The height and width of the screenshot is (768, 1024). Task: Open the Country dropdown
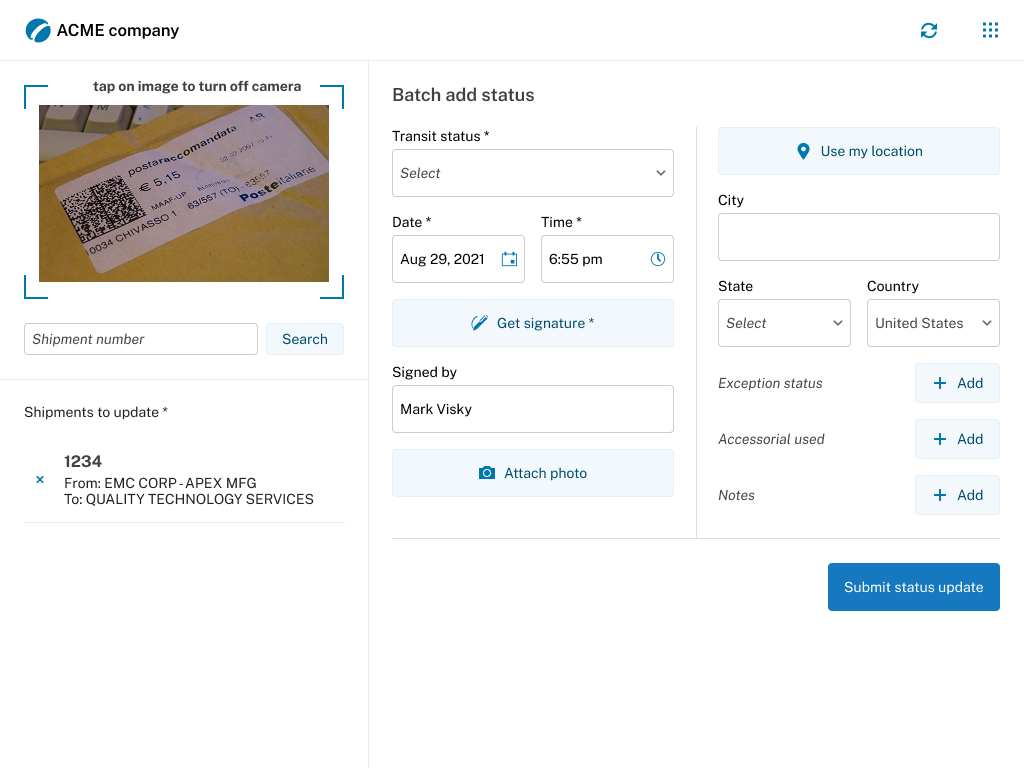click(x=933, y=323)
